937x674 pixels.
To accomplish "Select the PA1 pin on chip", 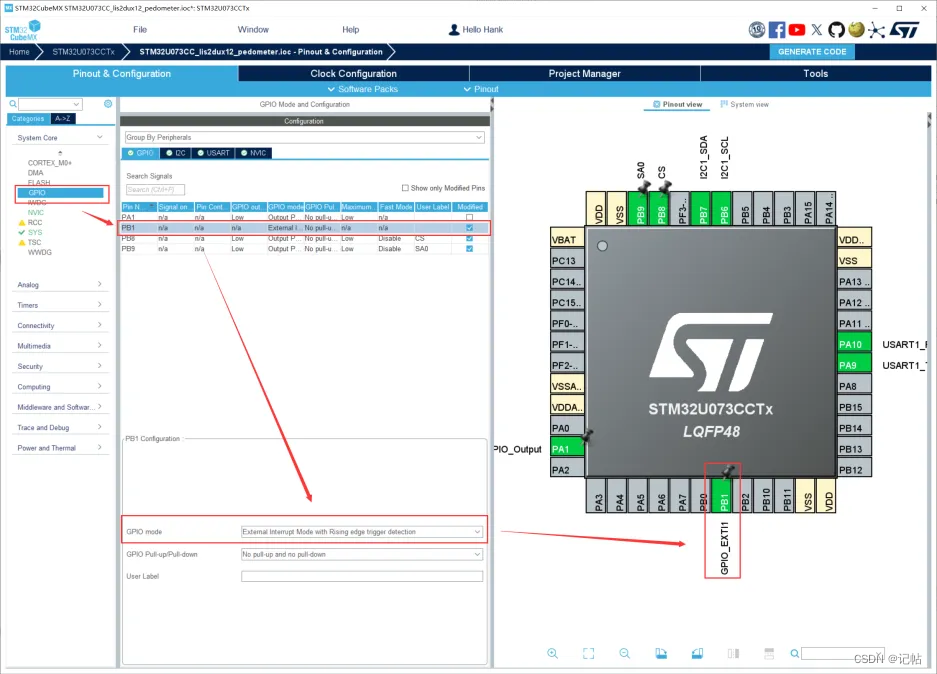I will pos(567,449).
